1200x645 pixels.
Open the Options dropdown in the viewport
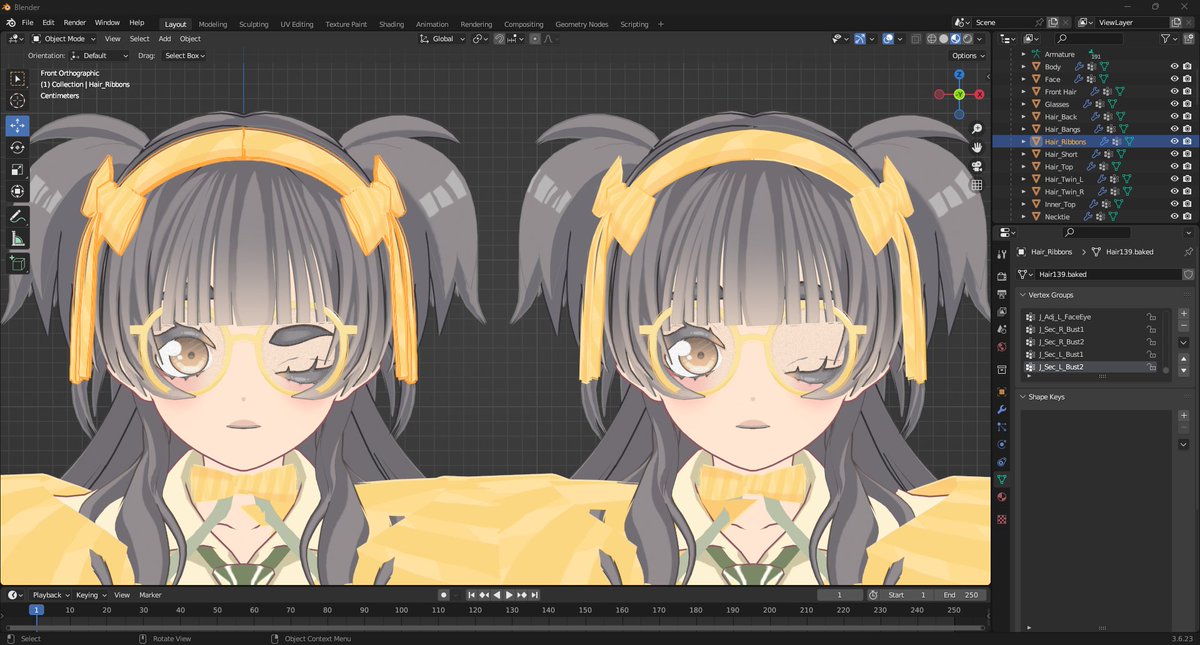click(967, 56)
